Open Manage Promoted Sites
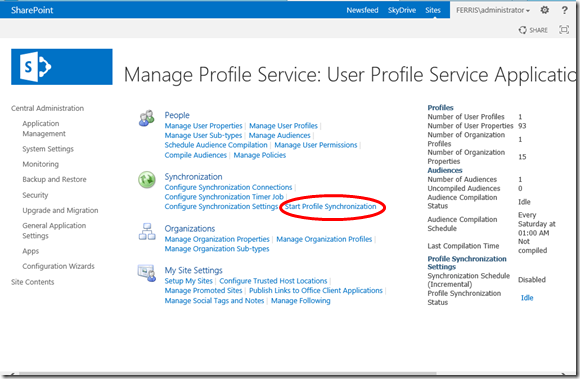The width and height of the screenshot is (580, 379). pyautogui.click(x=203, y=290)
